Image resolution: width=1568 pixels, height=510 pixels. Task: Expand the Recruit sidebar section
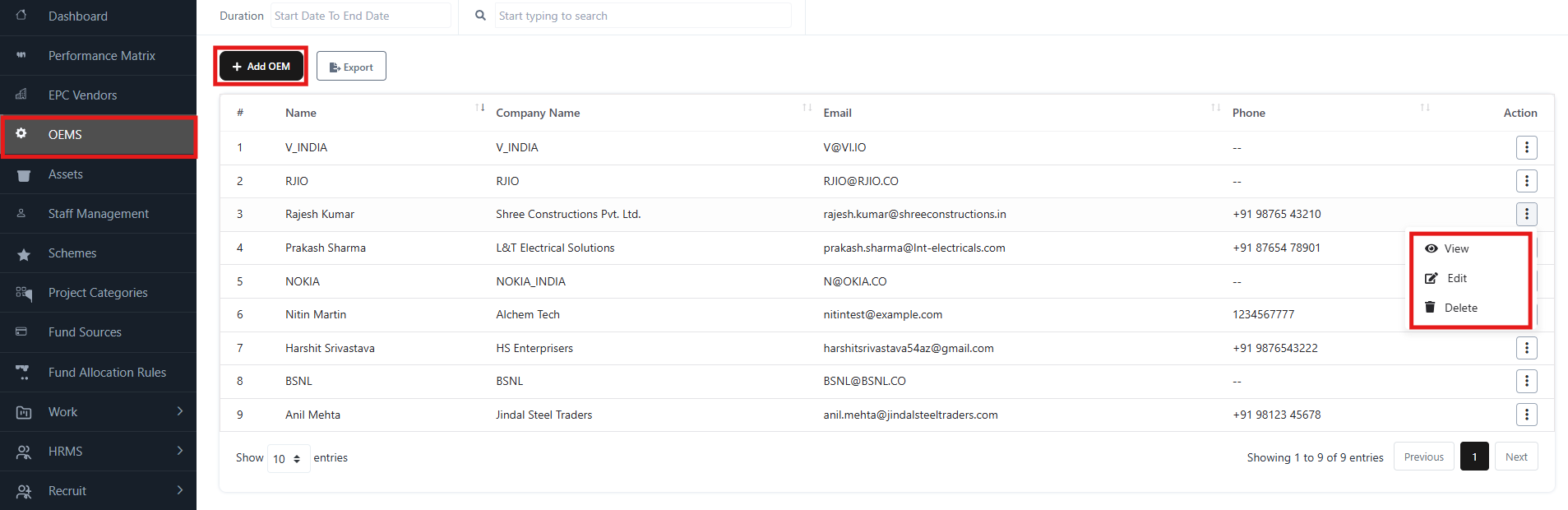180,490
